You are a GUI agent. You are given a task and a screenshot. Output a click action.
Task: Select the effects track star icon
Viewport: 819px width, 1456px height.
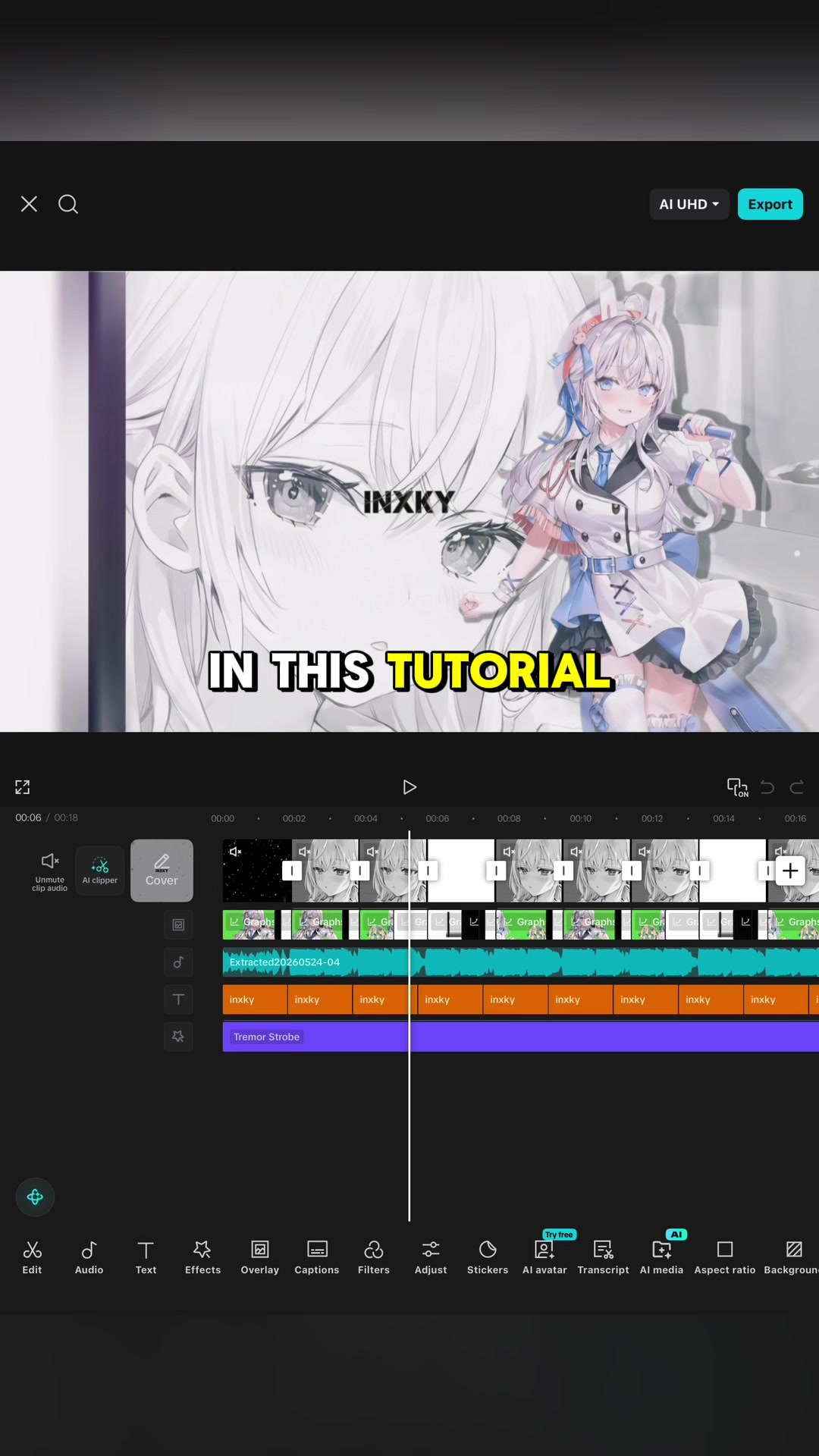[178, 1037]
